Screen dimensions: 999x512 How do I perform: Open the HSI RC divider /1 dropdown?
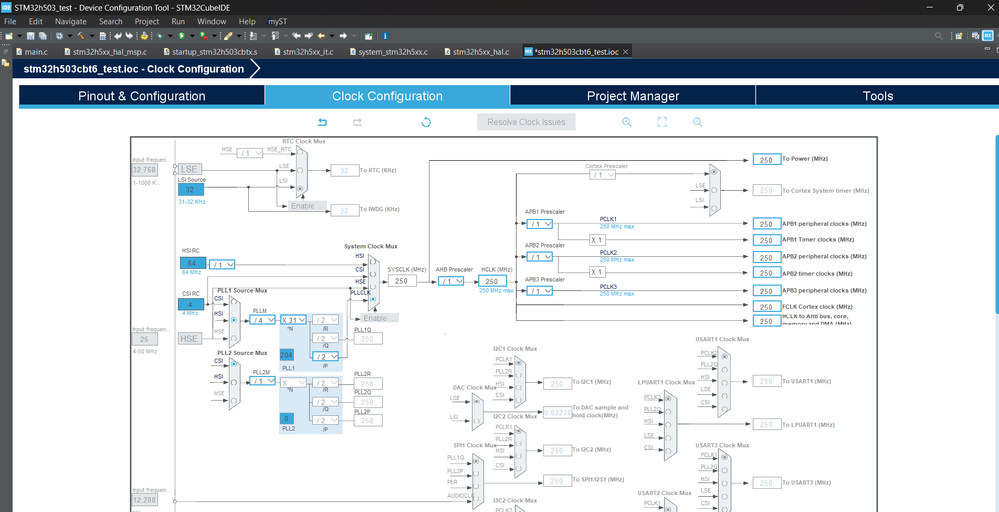(x=222, y=264)
